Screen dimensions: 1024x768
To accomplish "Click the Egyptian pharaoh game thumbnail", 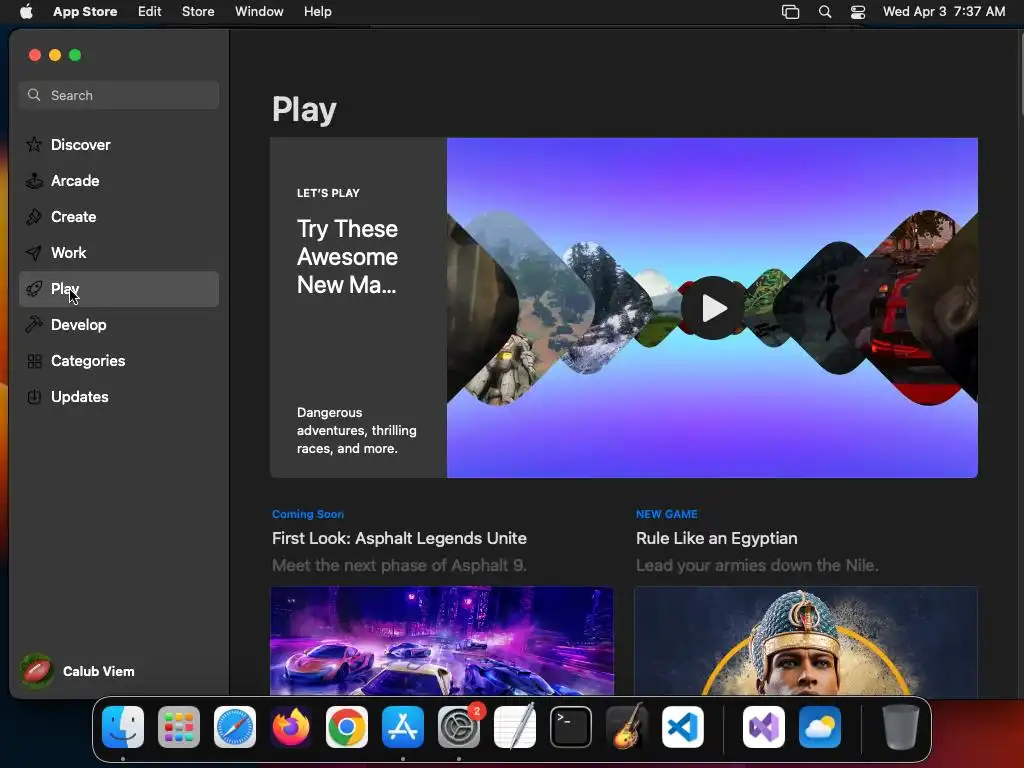I will [806, 641].
